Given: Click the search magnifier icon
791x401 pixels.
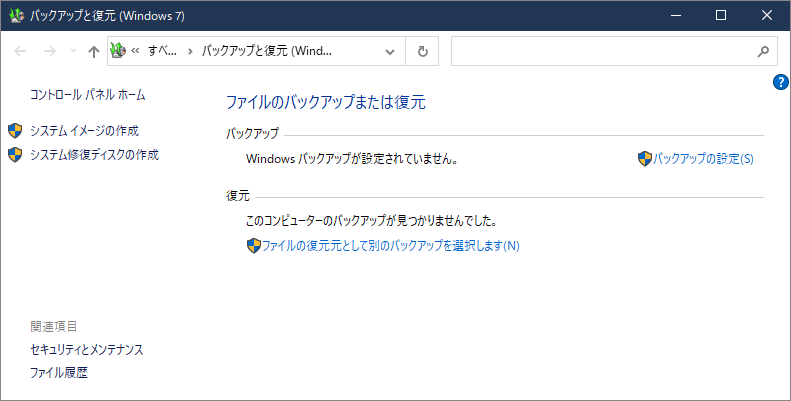Looking at the screenshot, I should coord(763,51).
